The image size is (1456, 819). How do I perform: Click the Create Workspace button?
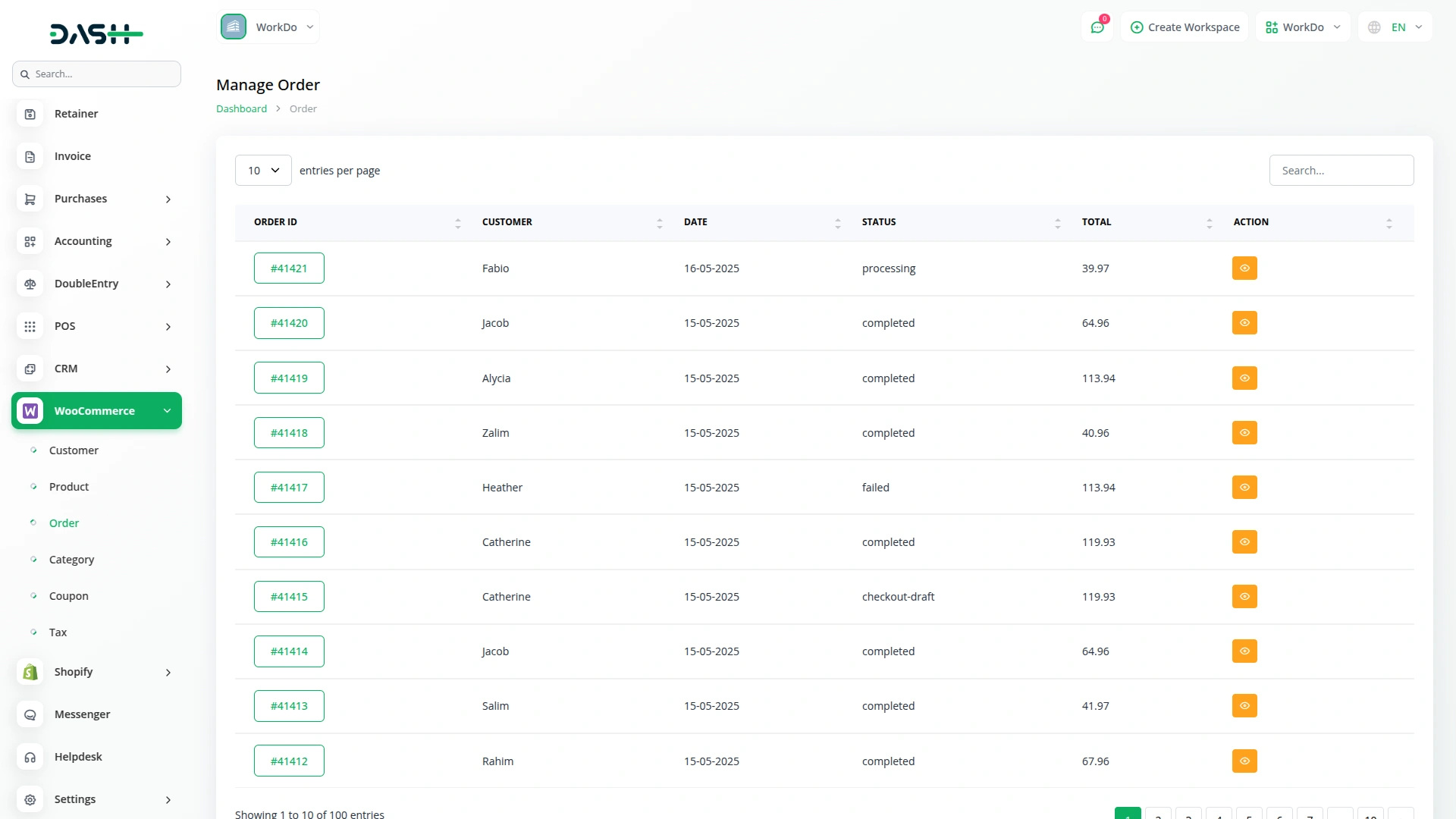point(1185,27)
